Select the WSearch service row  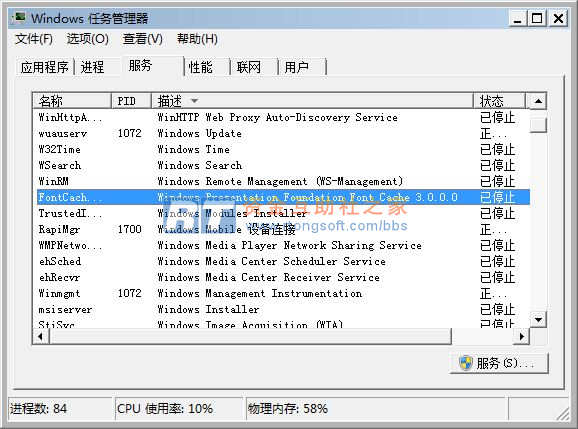tap(281, 165)
